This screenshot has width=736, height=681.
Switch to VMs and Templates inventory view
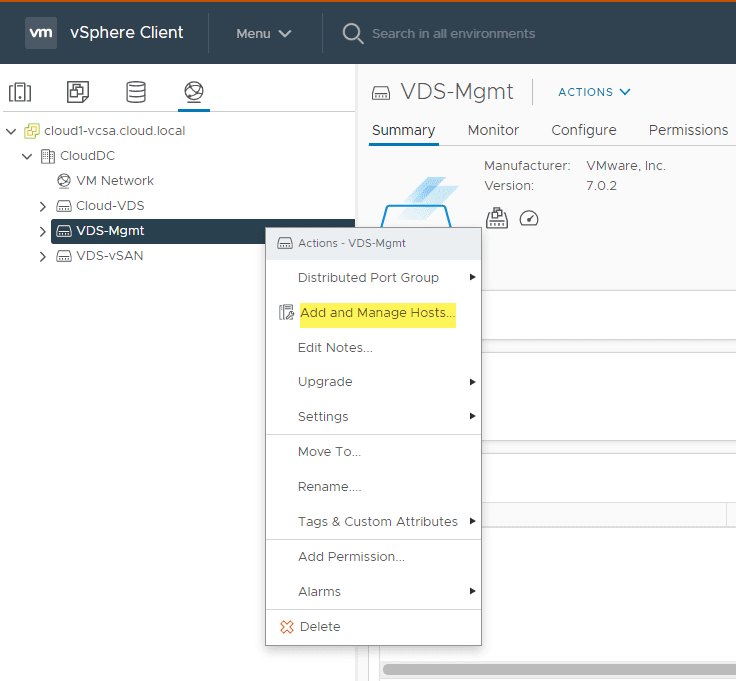pyautogui.click(x=78, y=93)
